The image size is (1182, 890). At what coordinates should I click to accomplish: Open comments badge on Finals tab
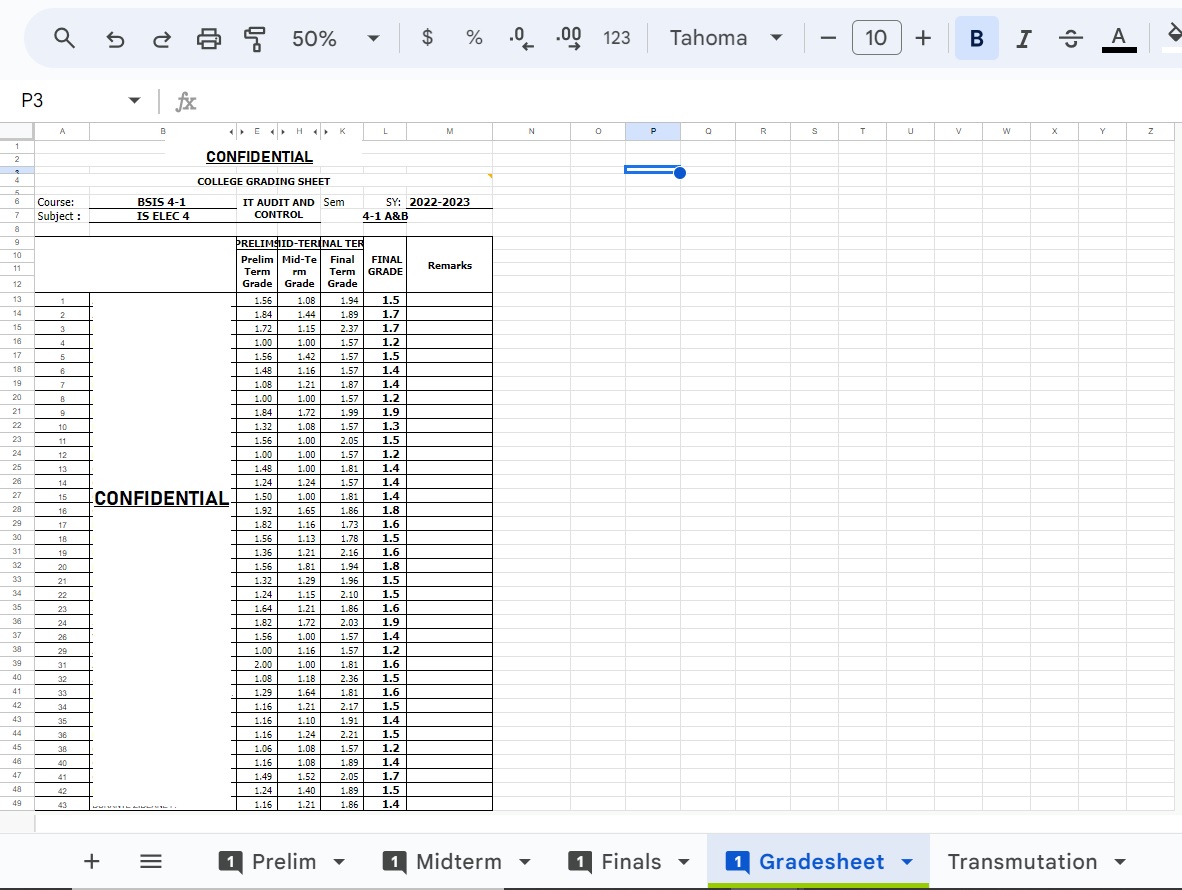point(580,861)
